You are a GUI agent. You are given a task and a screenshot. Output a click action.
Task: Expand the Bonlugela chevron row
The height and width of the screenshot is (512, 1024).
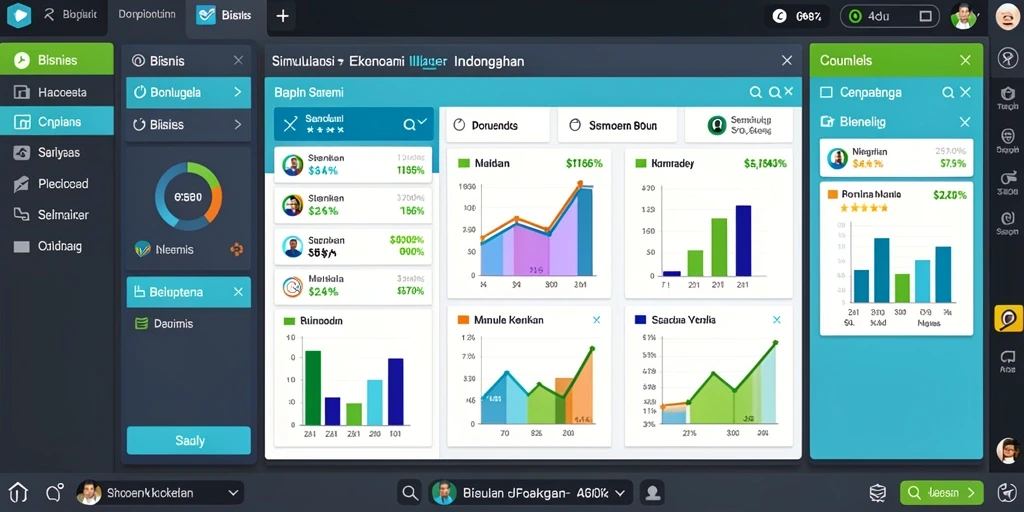(189, 93)
